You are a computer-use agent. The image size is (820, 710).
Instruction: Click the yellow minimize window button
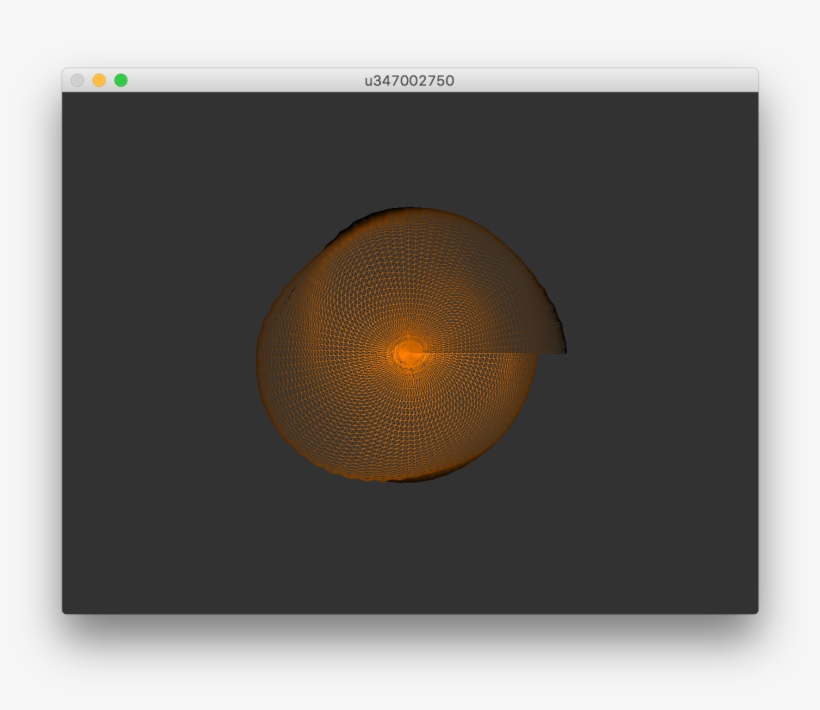99,79
